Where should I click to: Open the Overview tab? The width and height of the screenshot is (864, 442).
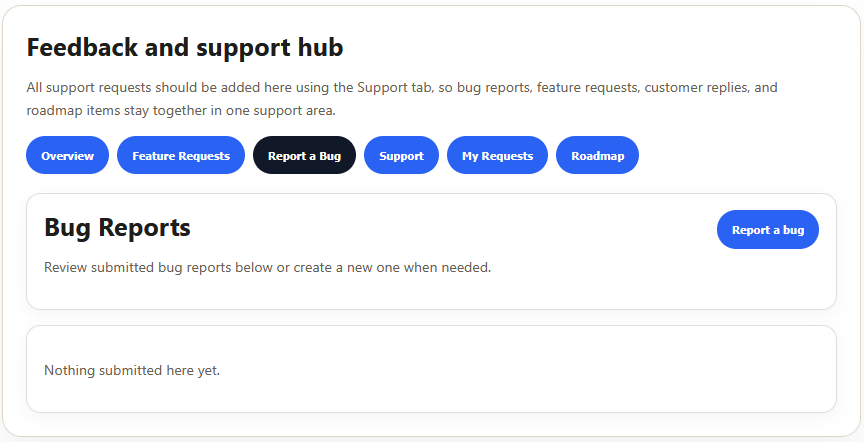point(67,155)
